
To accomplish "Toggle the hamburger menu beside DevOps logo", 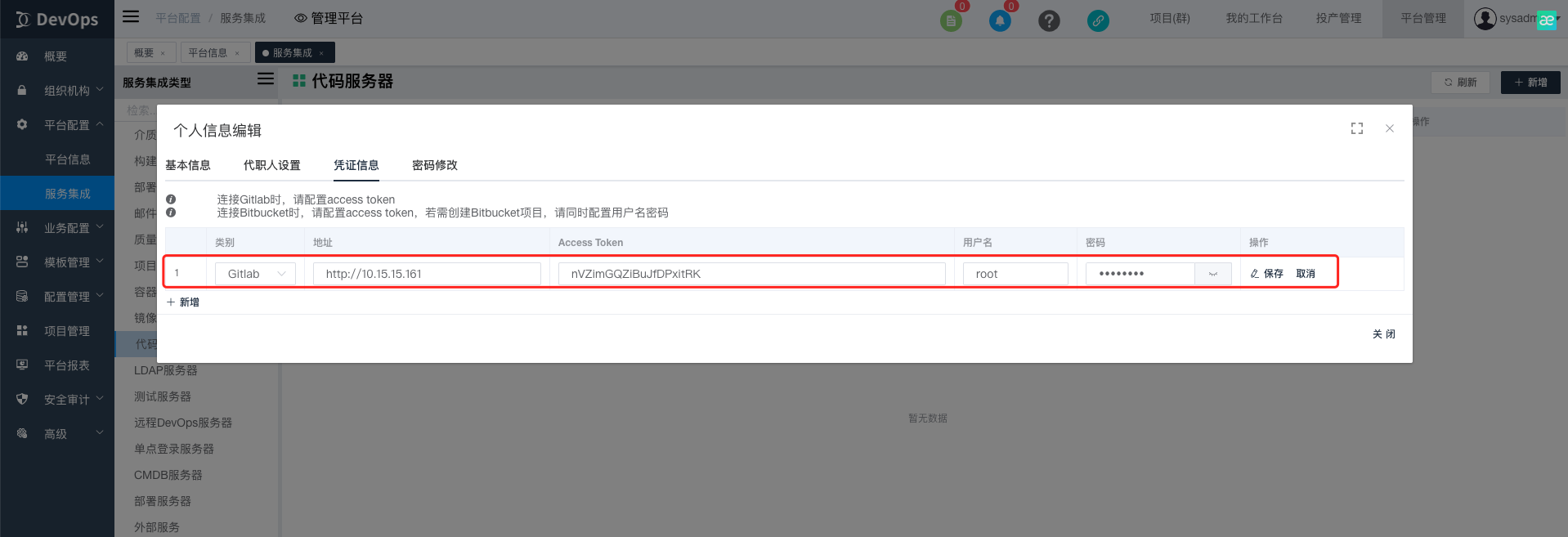I will 131,16.
